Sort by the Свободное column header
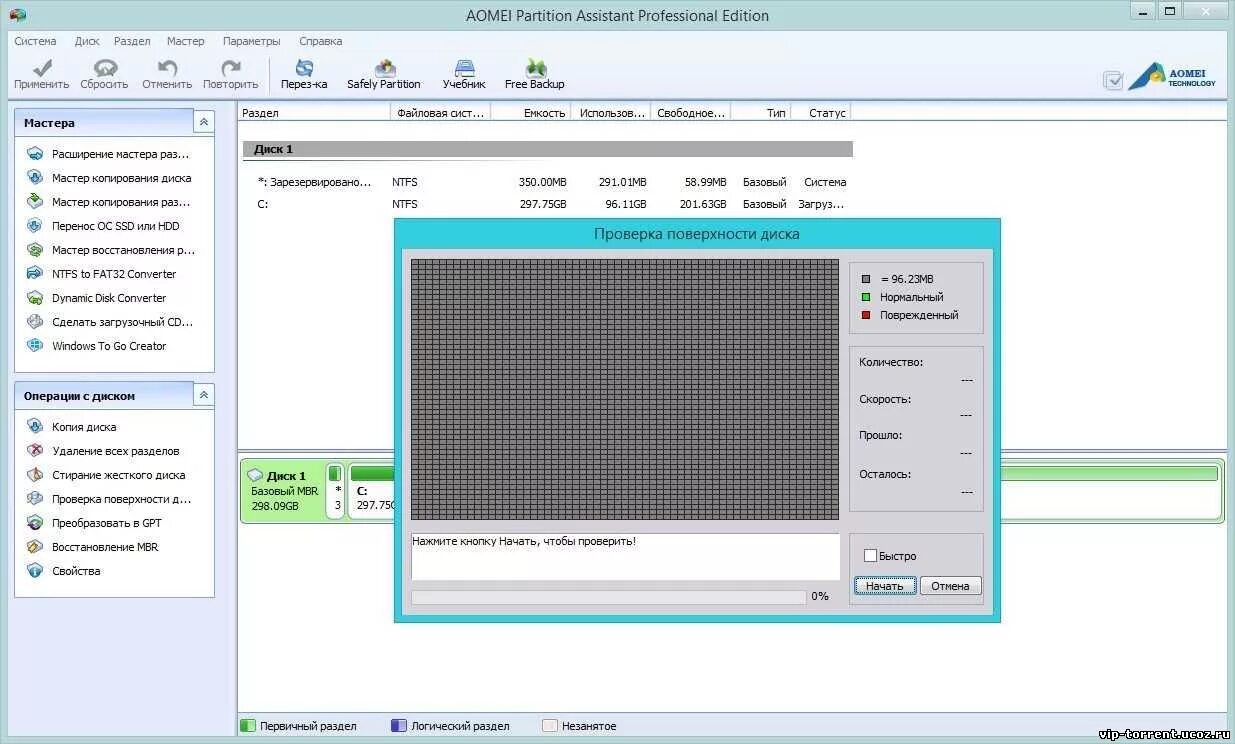This screenshot has width=1235, height=744. (690, 113)
